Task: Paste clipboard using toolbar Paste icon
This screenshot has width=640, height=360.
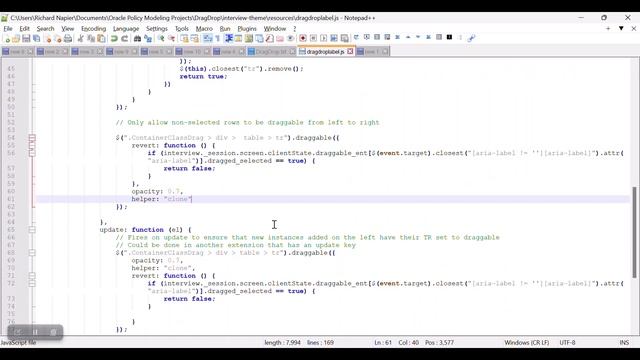Action: [x=101, y=38]
